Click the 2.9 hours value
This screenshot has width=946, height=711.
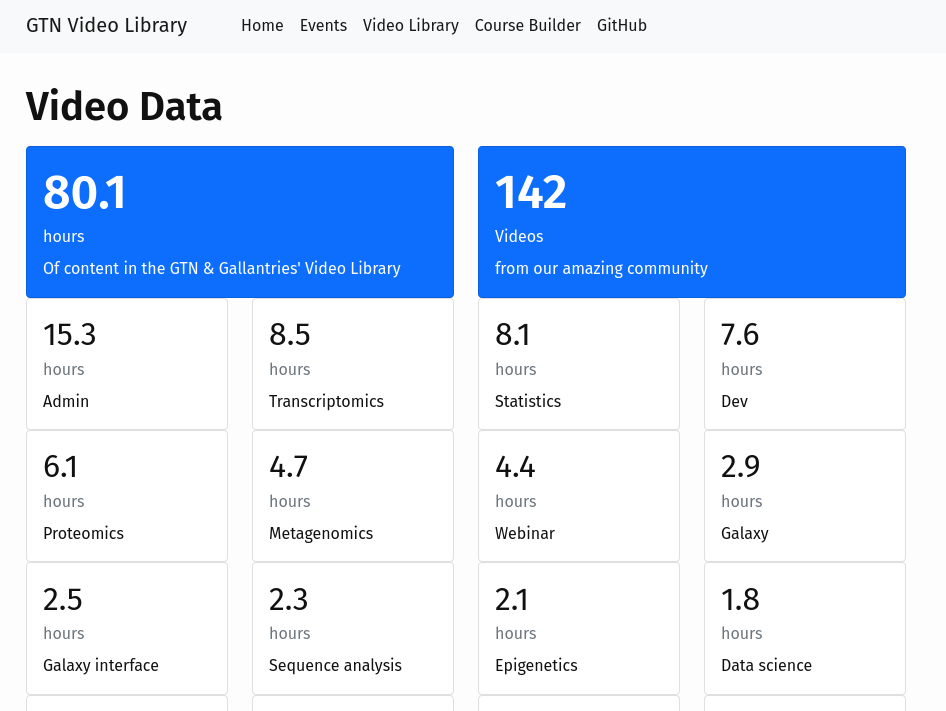[x=740, y=467]
